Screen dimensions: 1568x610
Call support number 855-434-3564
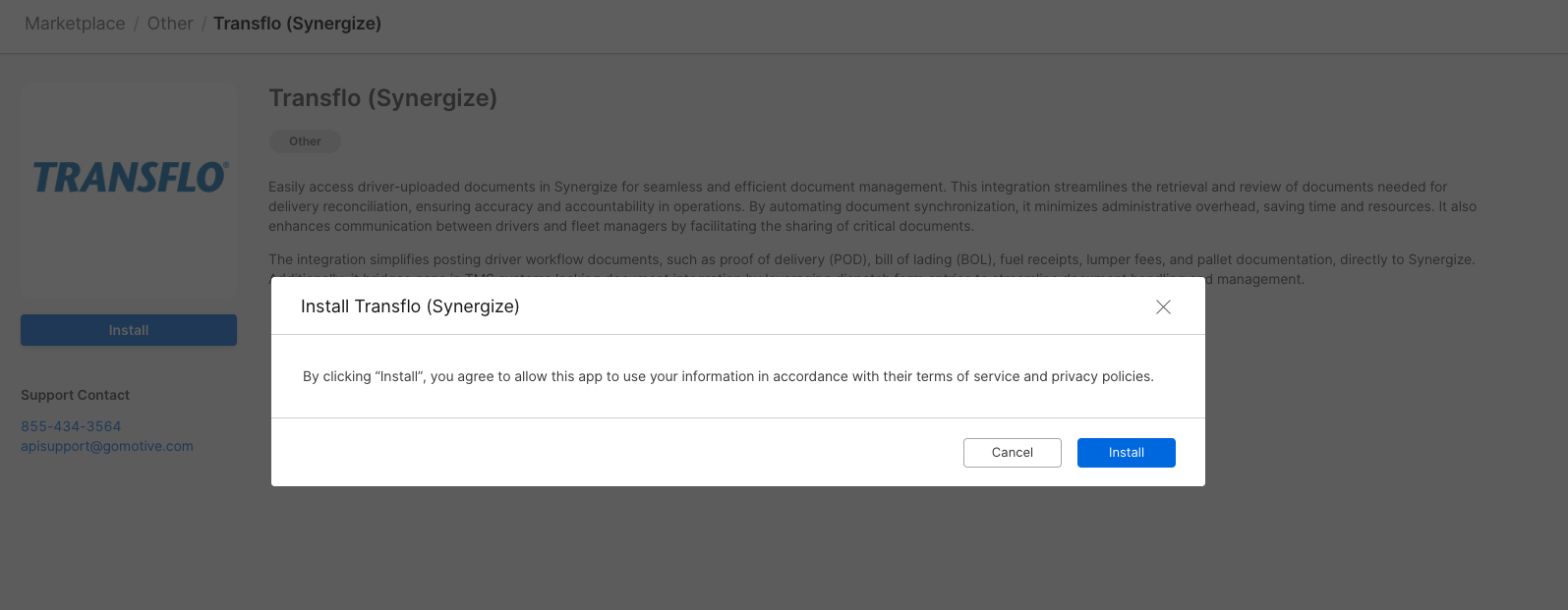[71, 426]
